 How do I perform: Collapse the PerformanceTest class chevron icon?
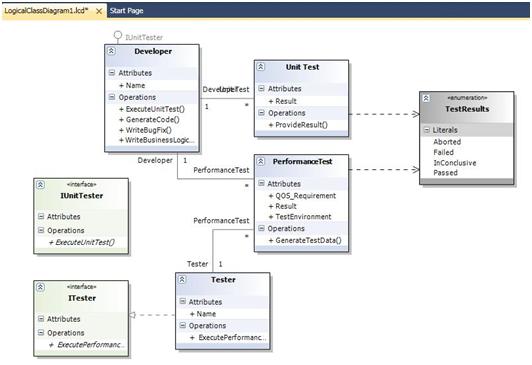261,161
